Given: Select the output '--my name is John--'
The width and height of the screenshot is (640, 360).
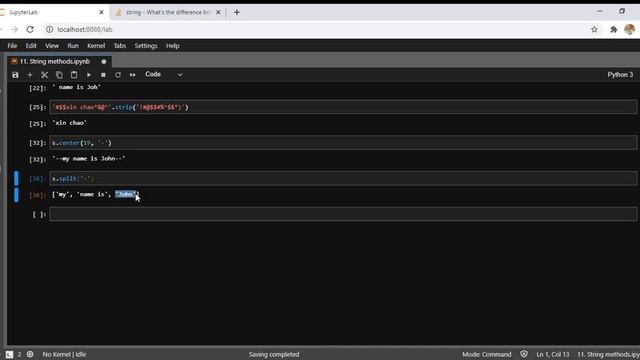Looking at the screenshot, I should pos(89,158).
